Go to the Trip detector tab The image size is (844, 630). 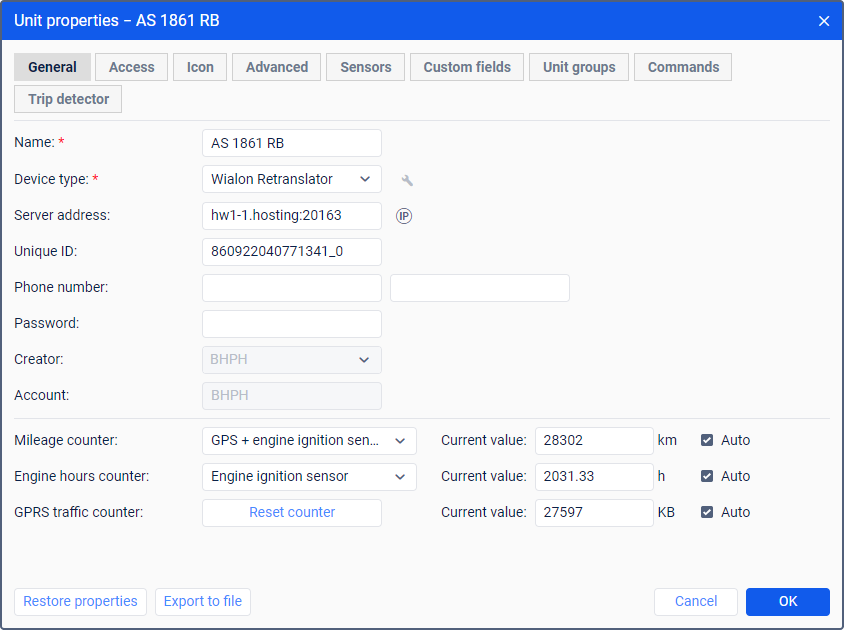point(68,99)
